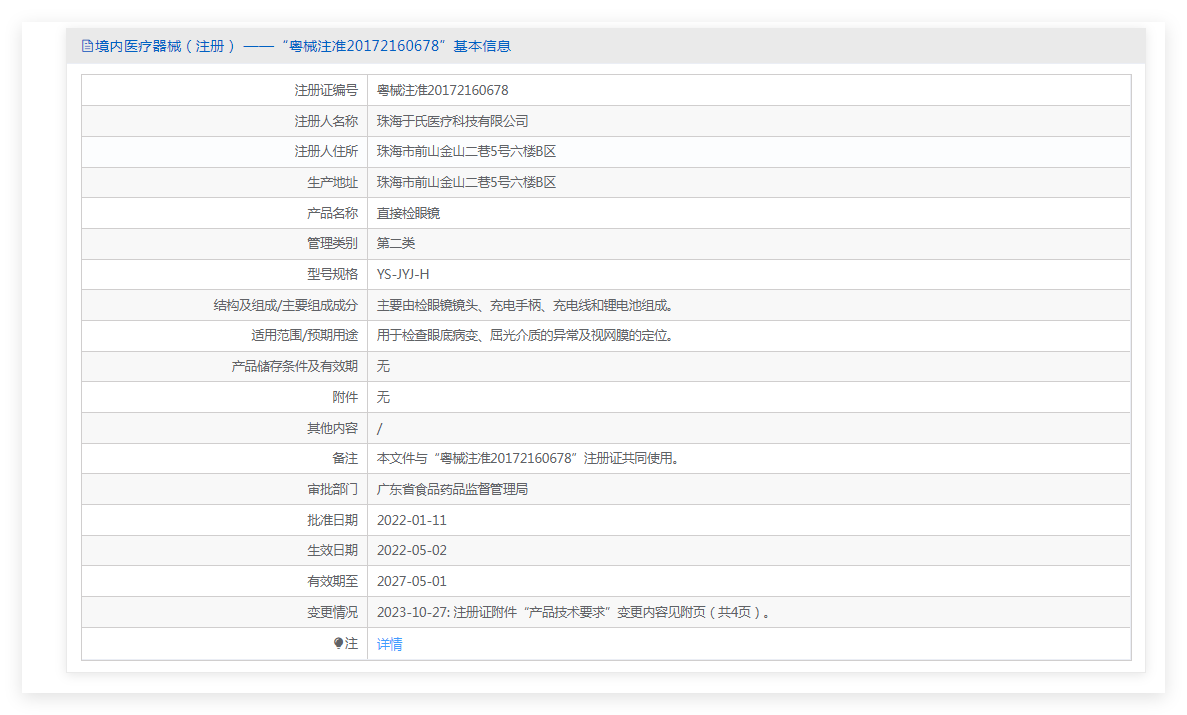
Task: Select the 产品储存条件及有效期 label
Action: point(294,367)
